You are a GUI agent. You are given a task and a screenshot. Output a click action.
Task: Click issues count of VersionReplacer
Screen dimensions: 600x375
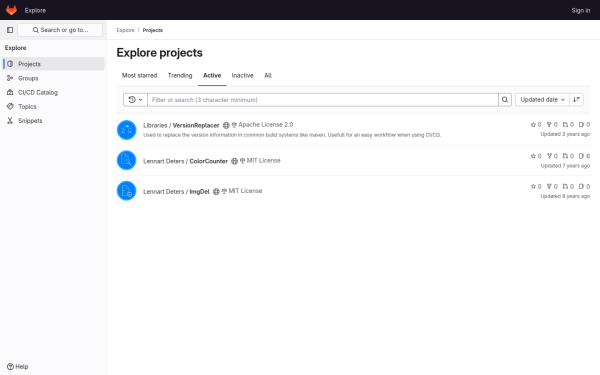584,125
